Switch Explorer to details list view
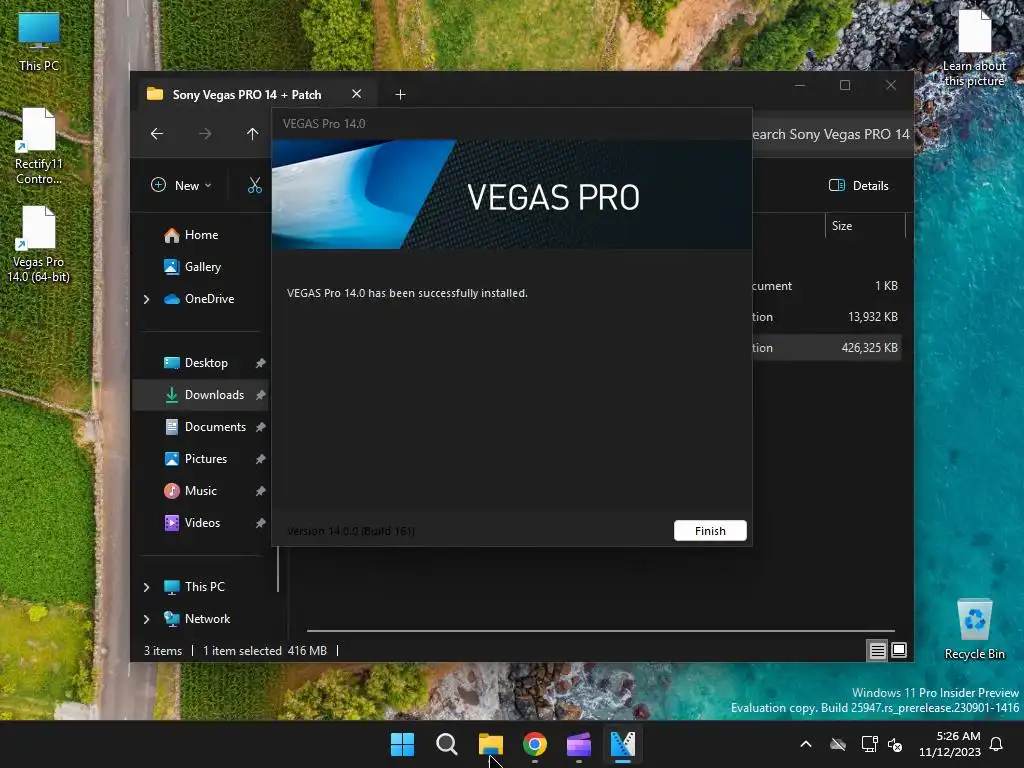Image resolution: width=1024 pixels, height=768 pixels. click(877, 650)
